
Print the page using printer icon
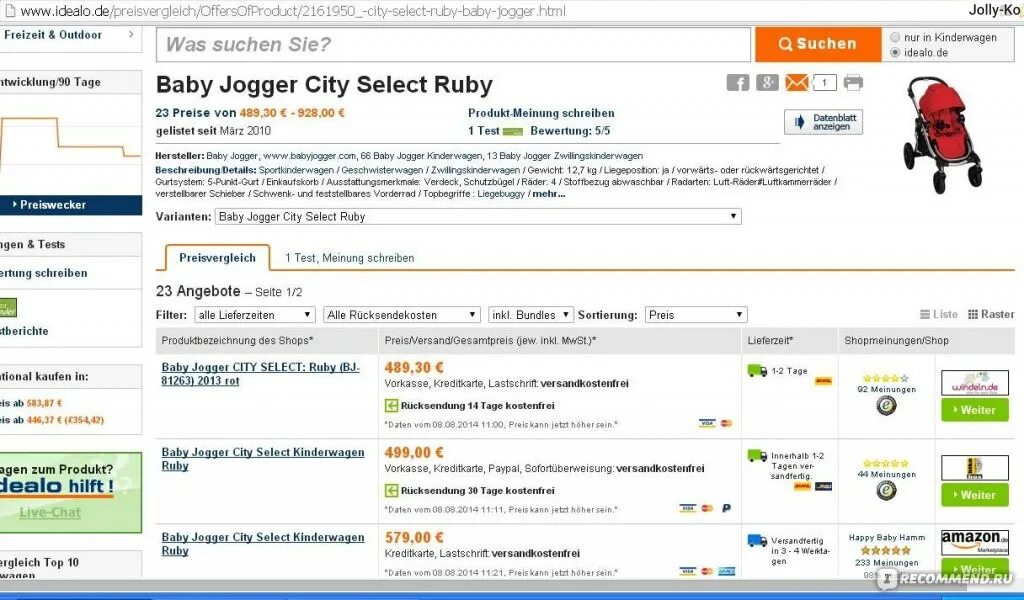pyautogui.click(x=853, y=82)
